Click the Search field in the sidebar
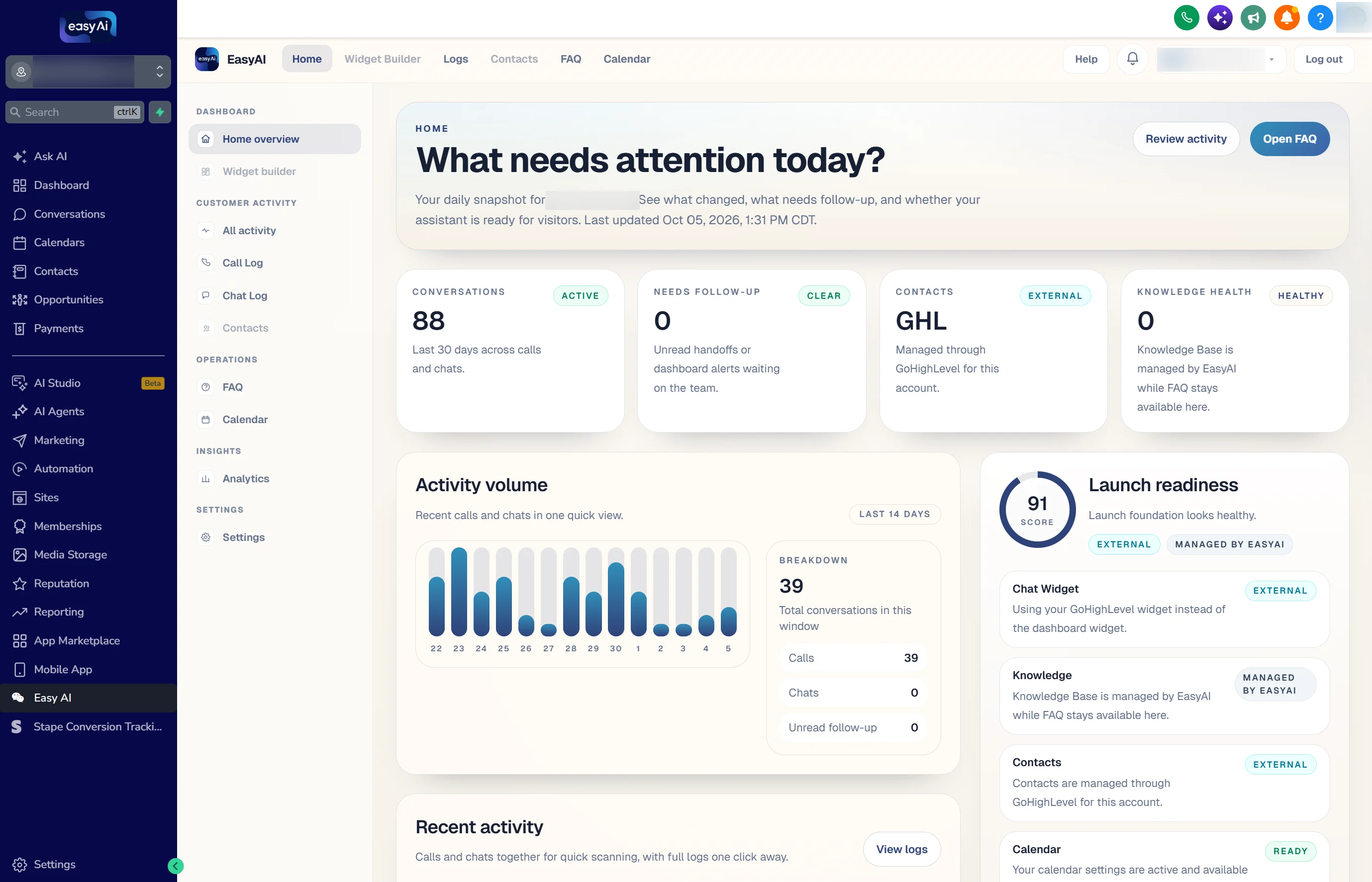The width and height of the screenshot is (1372, 882). [x=75, y=112]
